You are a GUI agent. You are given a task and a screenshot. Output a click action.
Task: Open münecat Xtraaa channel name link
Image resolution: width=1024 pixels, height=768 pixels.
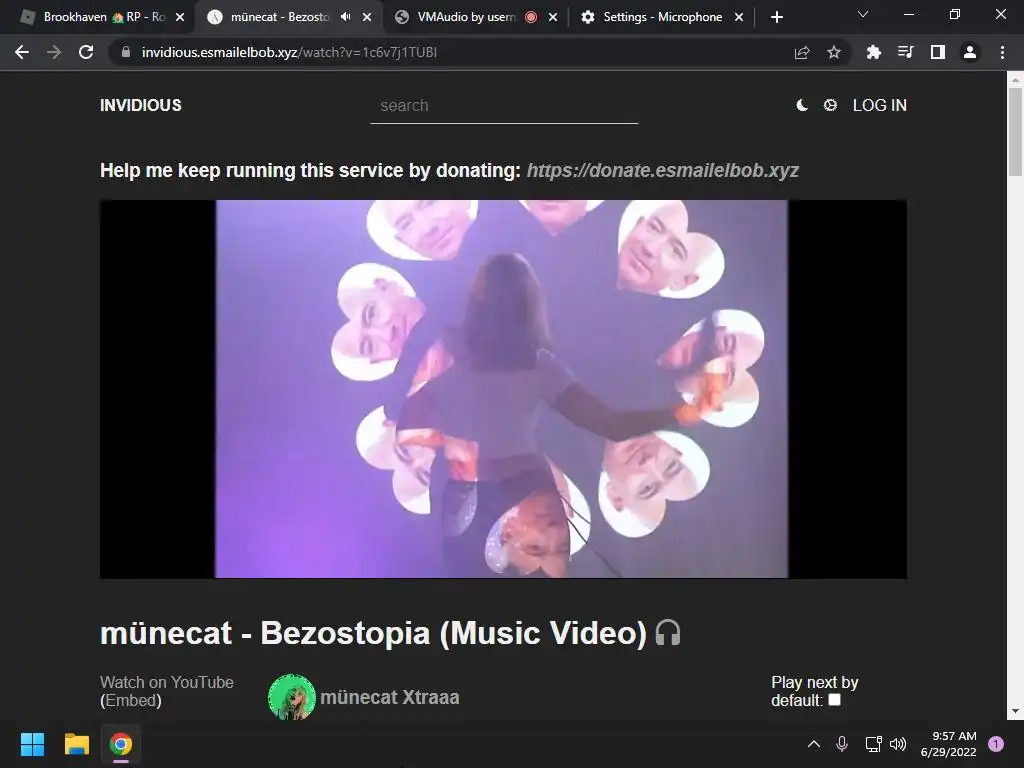coord(390,697)
